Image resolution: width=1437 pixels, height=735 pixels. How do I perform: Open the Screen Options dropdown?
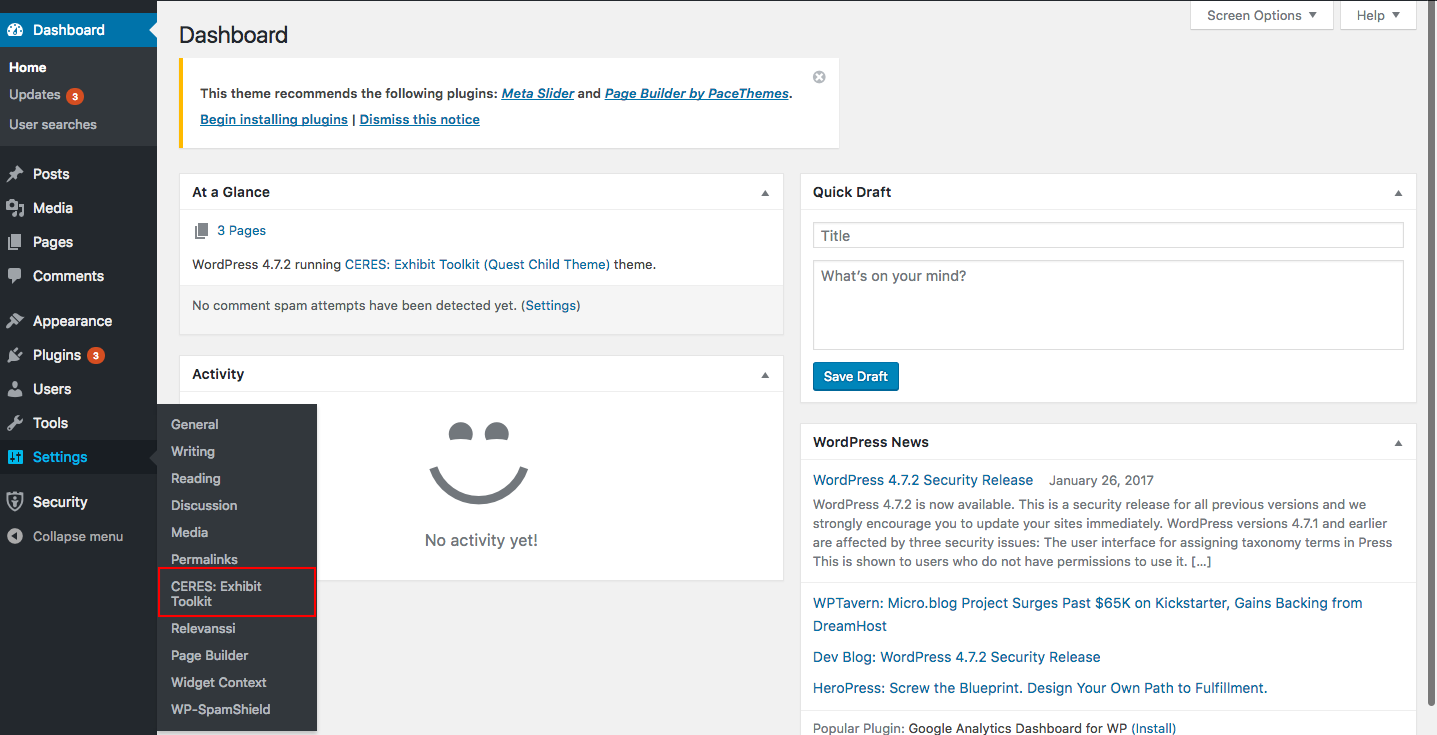1262,15
